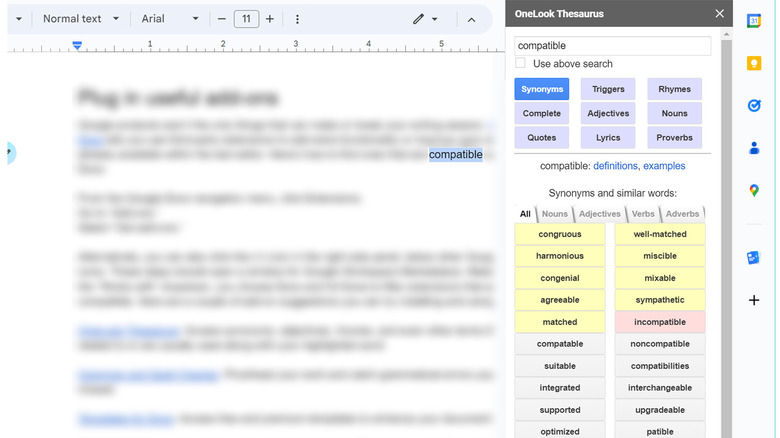
Task: Switch to the Verbs results tab
Action: (643, 214)
